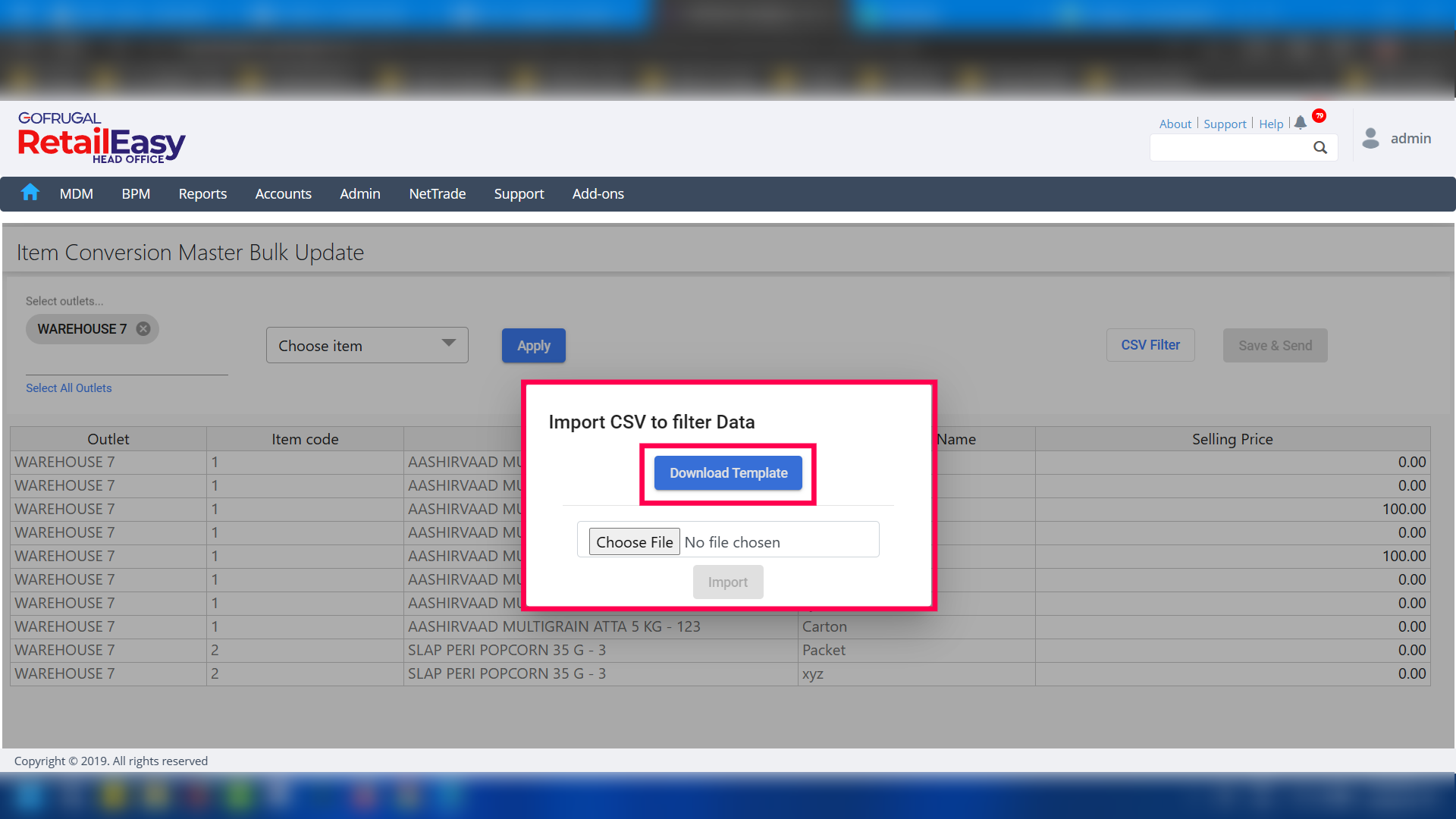This screenshot has height=819, width=1456.
Task: Click the RetailEasy Head Office logo
Action: click(102, 138)
